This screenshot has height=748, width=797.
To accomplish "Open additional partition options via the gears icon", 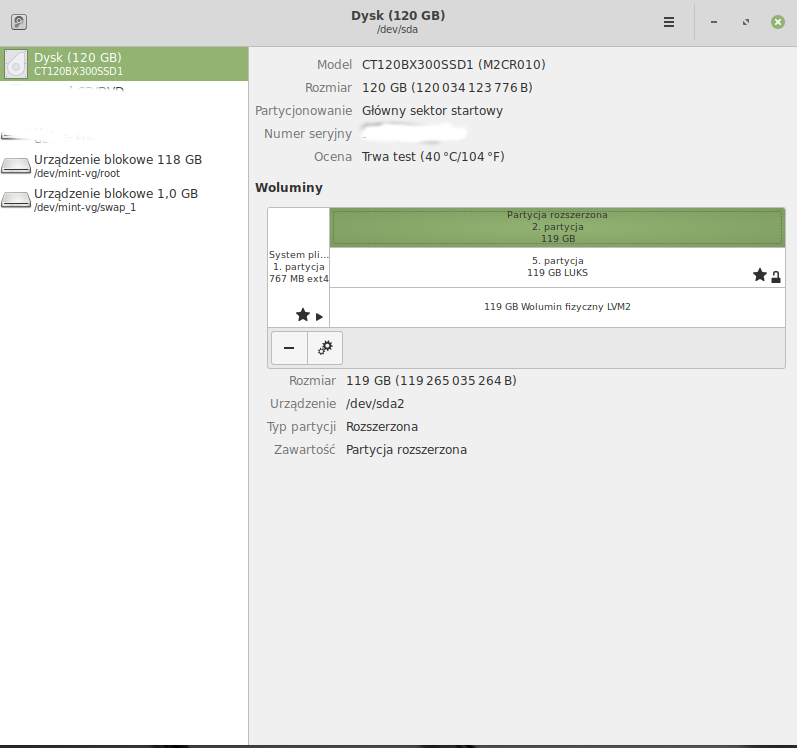I will pos(325,348).
